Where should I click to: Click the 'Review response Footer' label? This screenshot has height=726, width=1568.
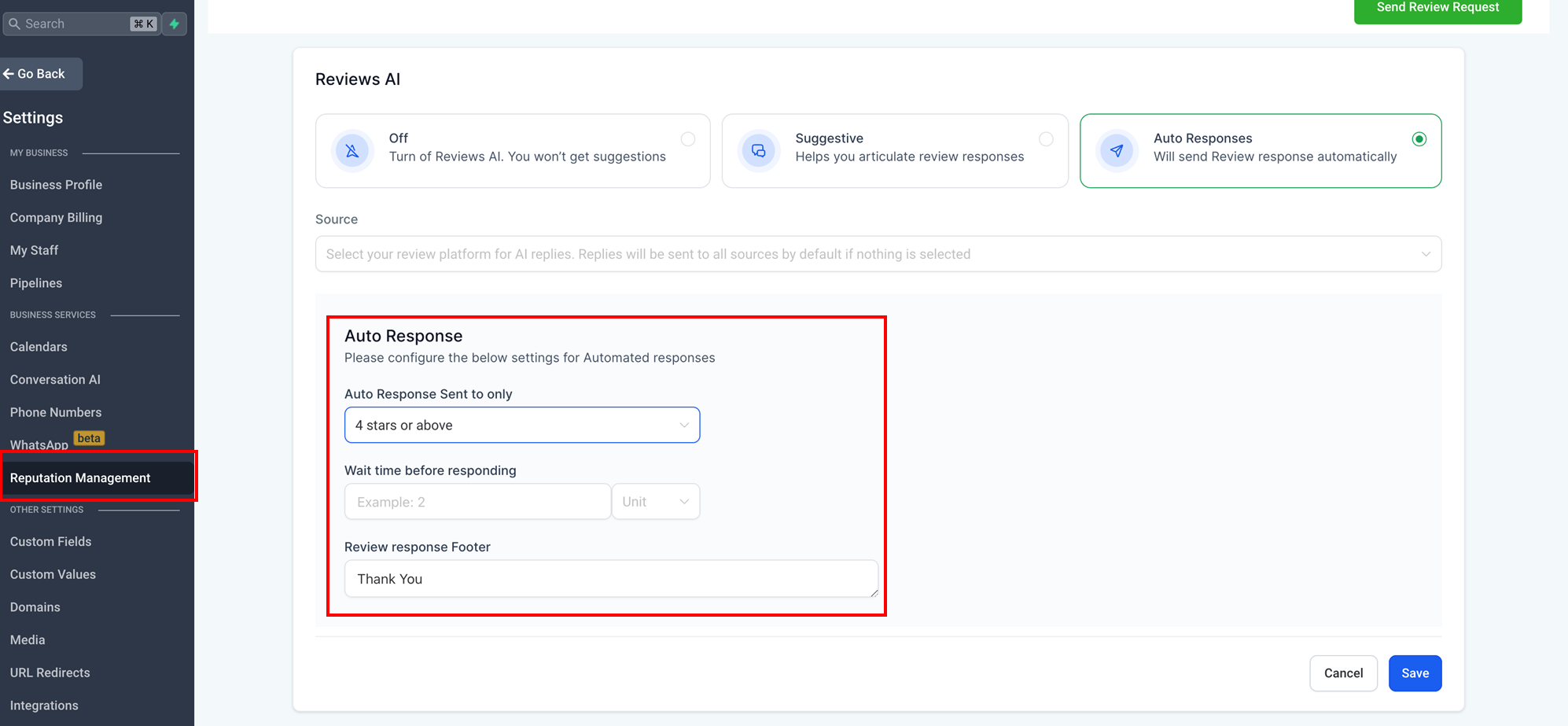pos(418,547)
